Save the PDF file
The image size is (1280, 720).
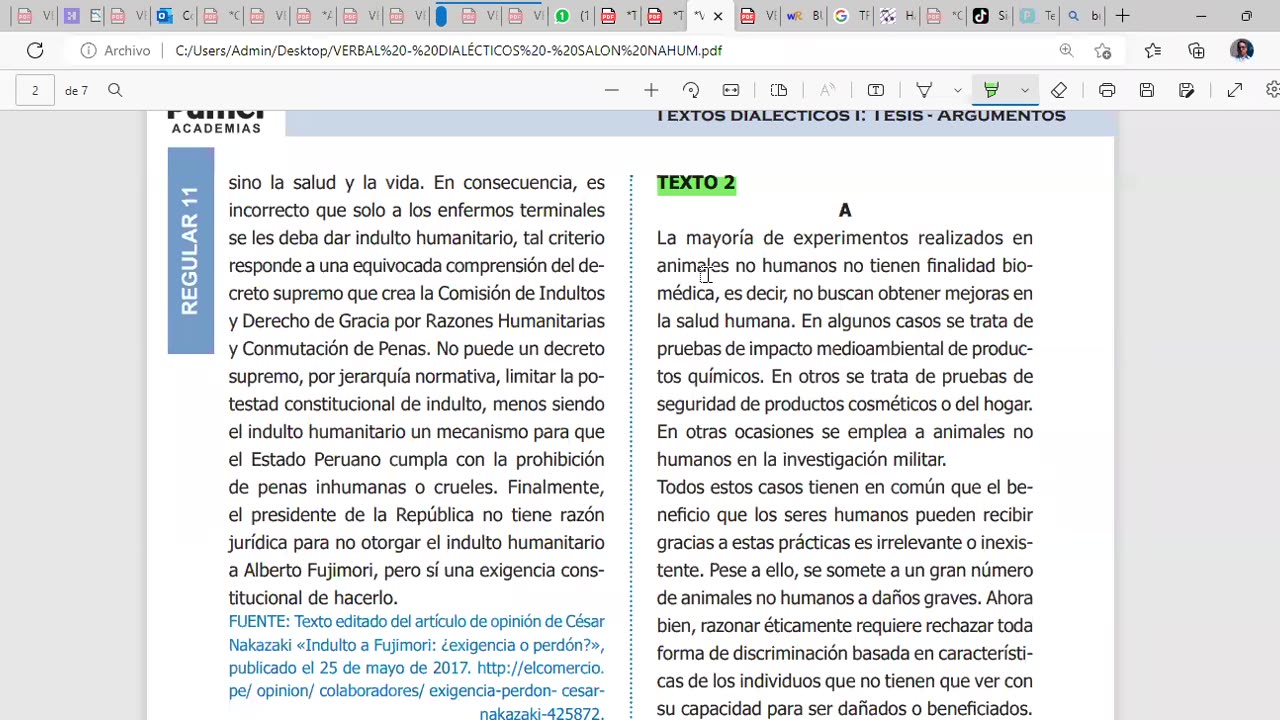[1147, 90]
